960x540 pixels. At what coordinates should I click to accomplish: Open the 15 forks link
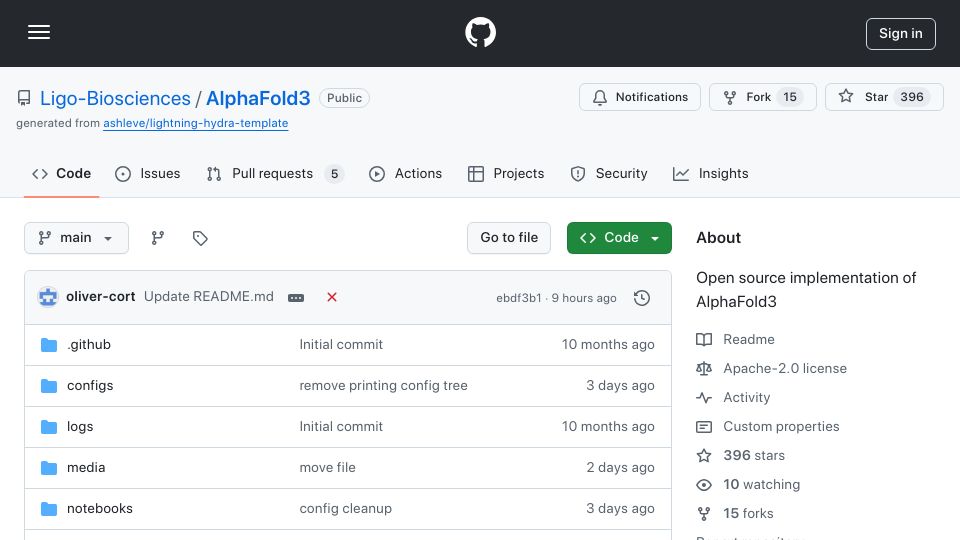pos(735,514)
